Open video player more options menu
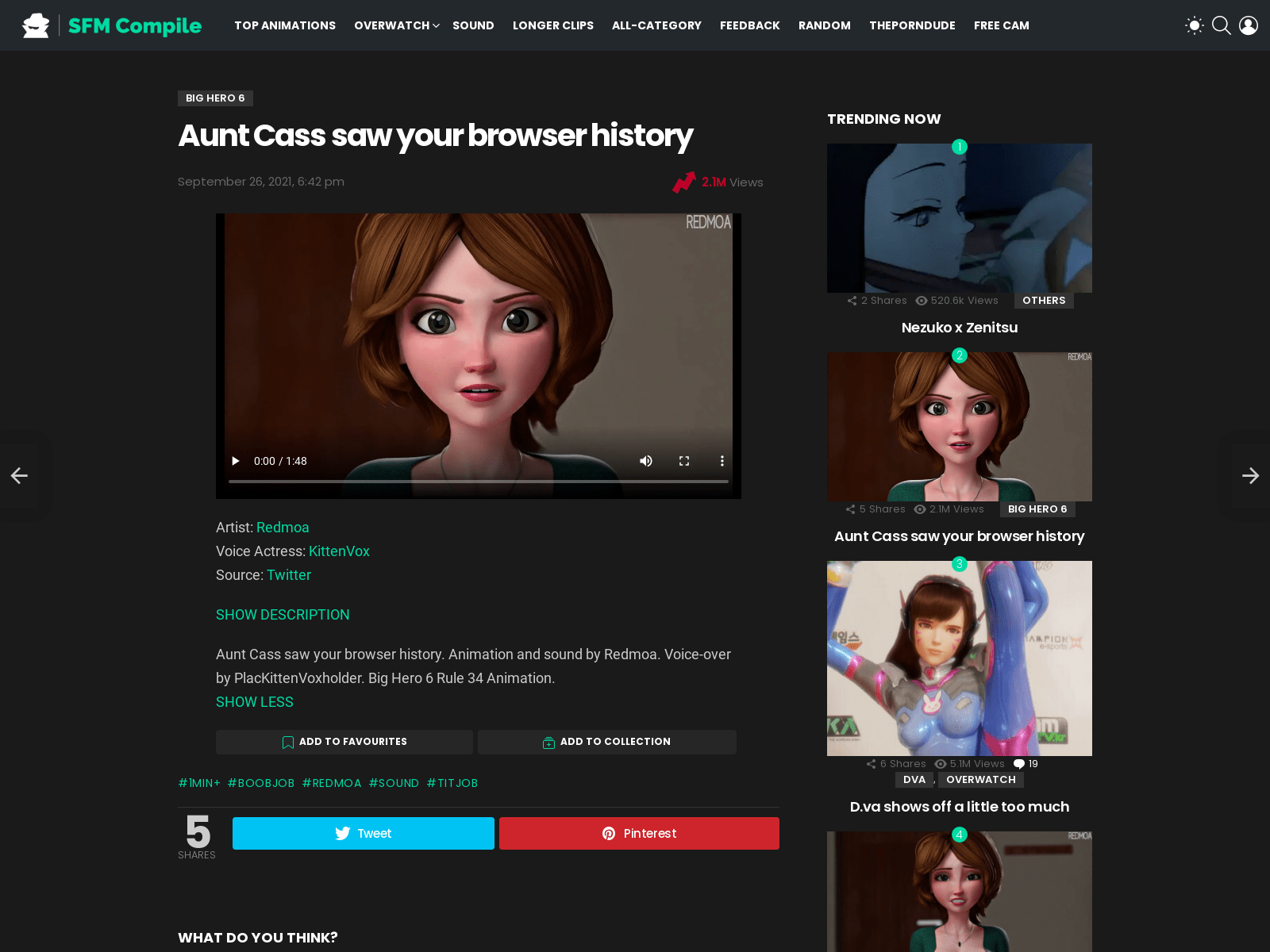This screenshot has height=952, width=1270. coord(722,461)
